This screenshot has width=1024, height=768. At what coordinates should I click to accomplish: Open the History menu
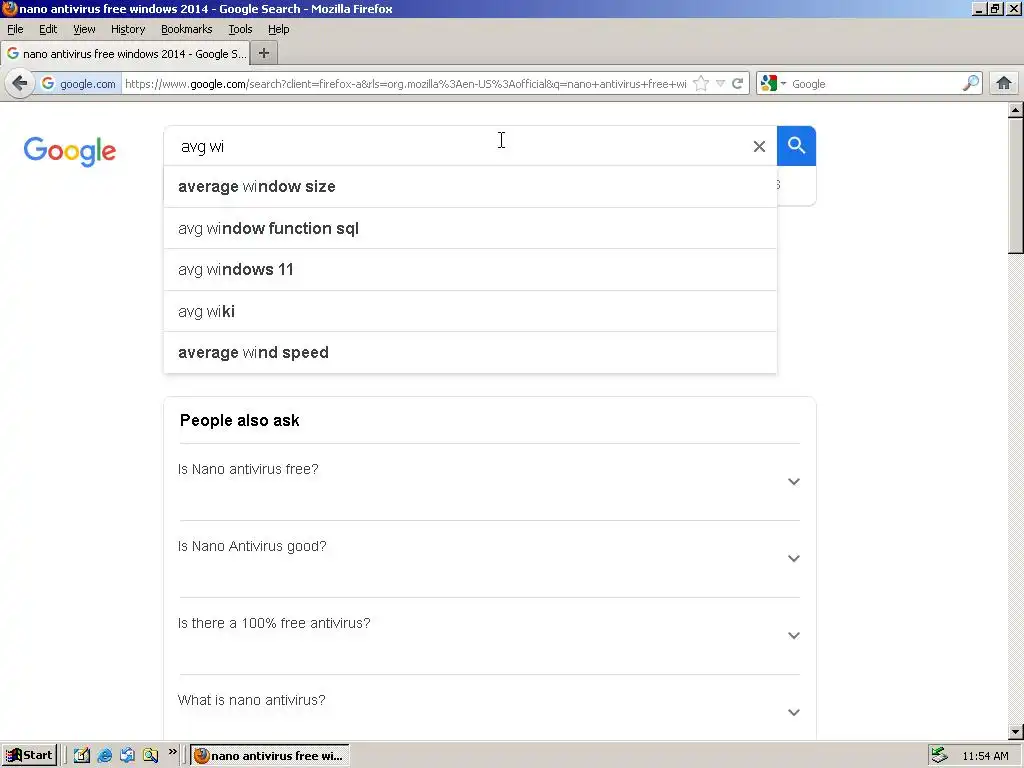tap(127, 29)
